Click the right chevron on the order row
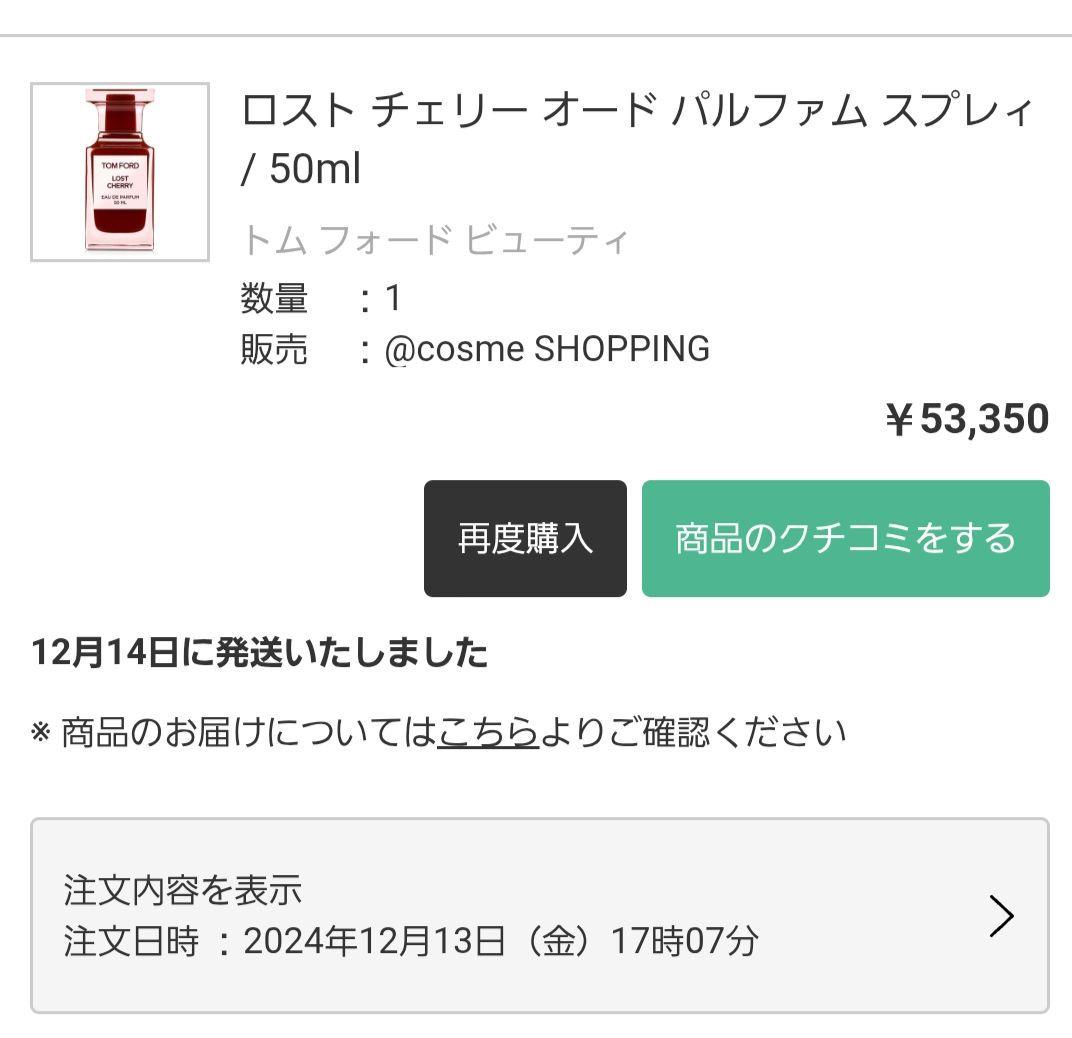This screenshot has height=1038, width=1072. point(999,915)
